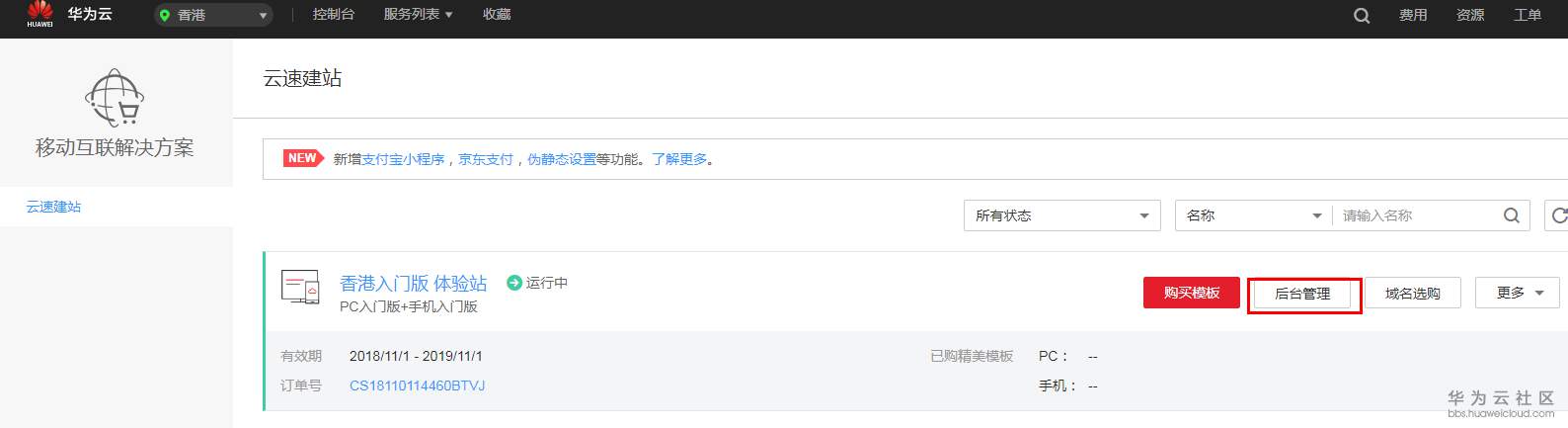Open the 伪静态设置 link
1568x428 pixels.
click(562, 159)
